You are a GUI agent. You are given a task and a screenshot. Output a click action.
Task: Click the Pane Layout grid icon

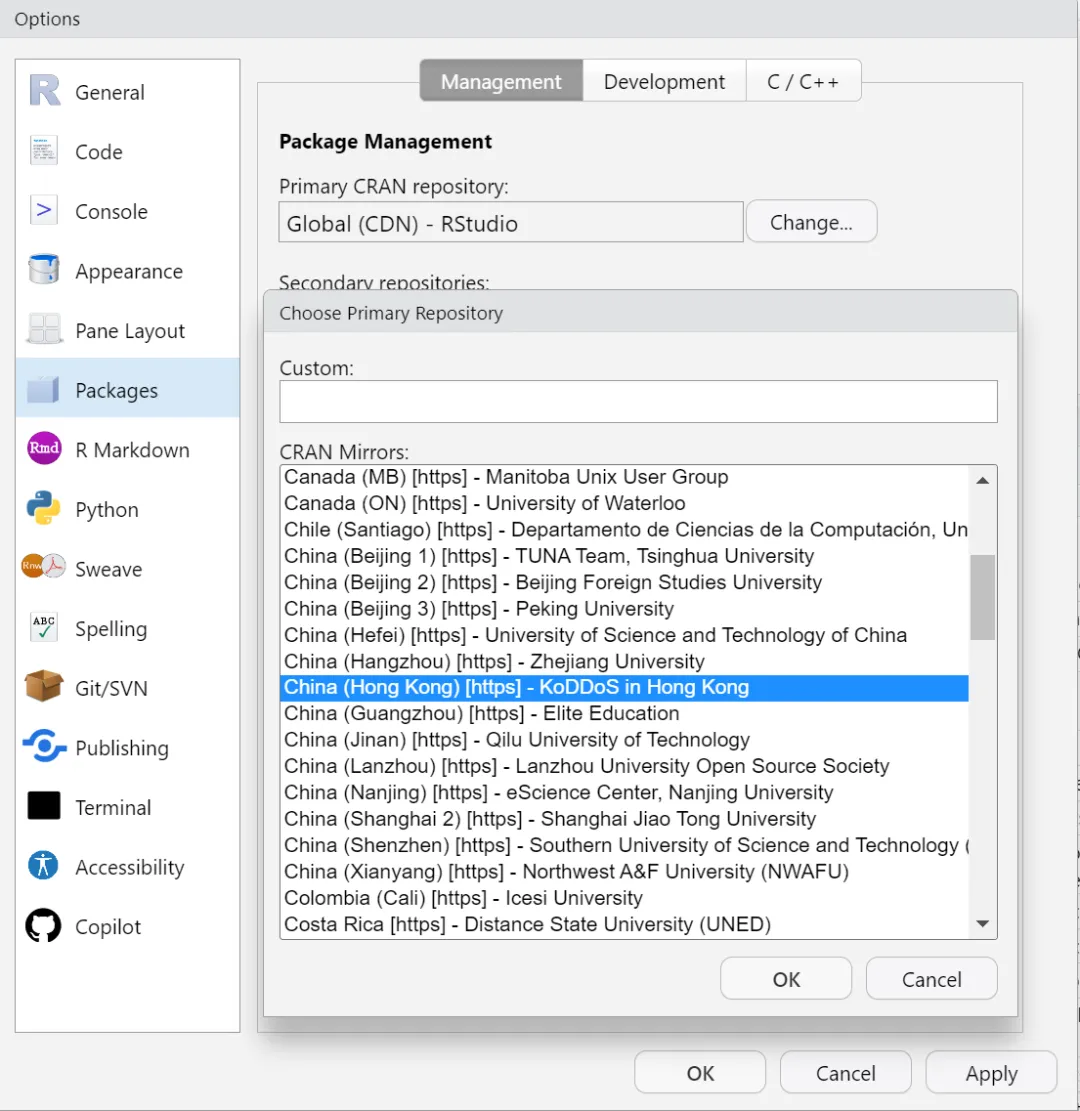[44, 329]
